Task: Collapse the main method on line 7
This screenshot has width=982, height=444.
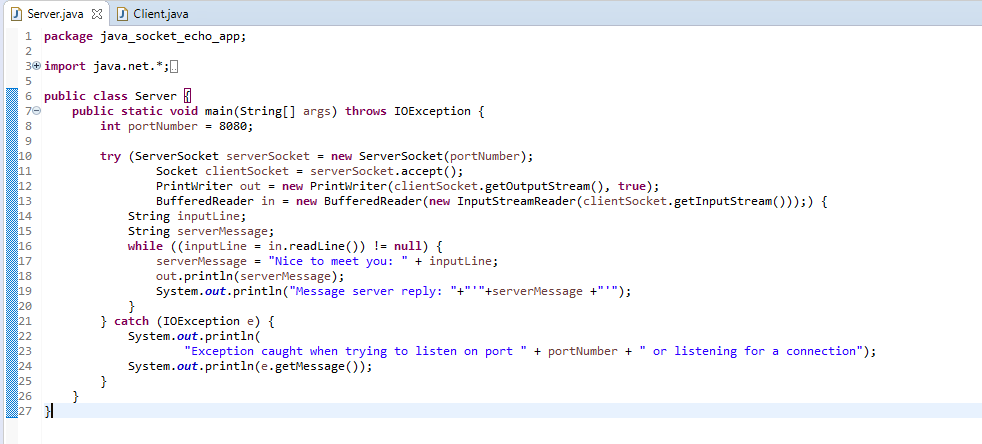Action: (34, 111)
